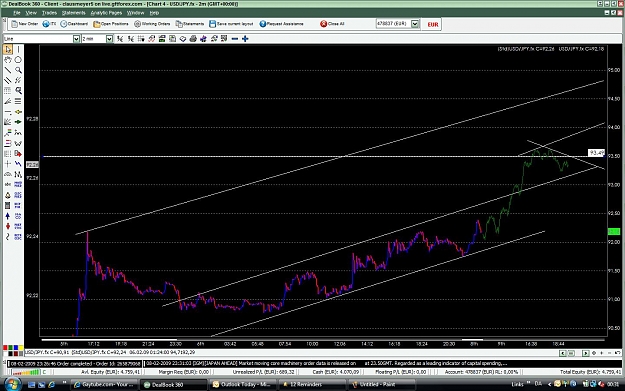
Task: Click the Unrealized P/L (EUR) status value
Action: tap(263, 372)
